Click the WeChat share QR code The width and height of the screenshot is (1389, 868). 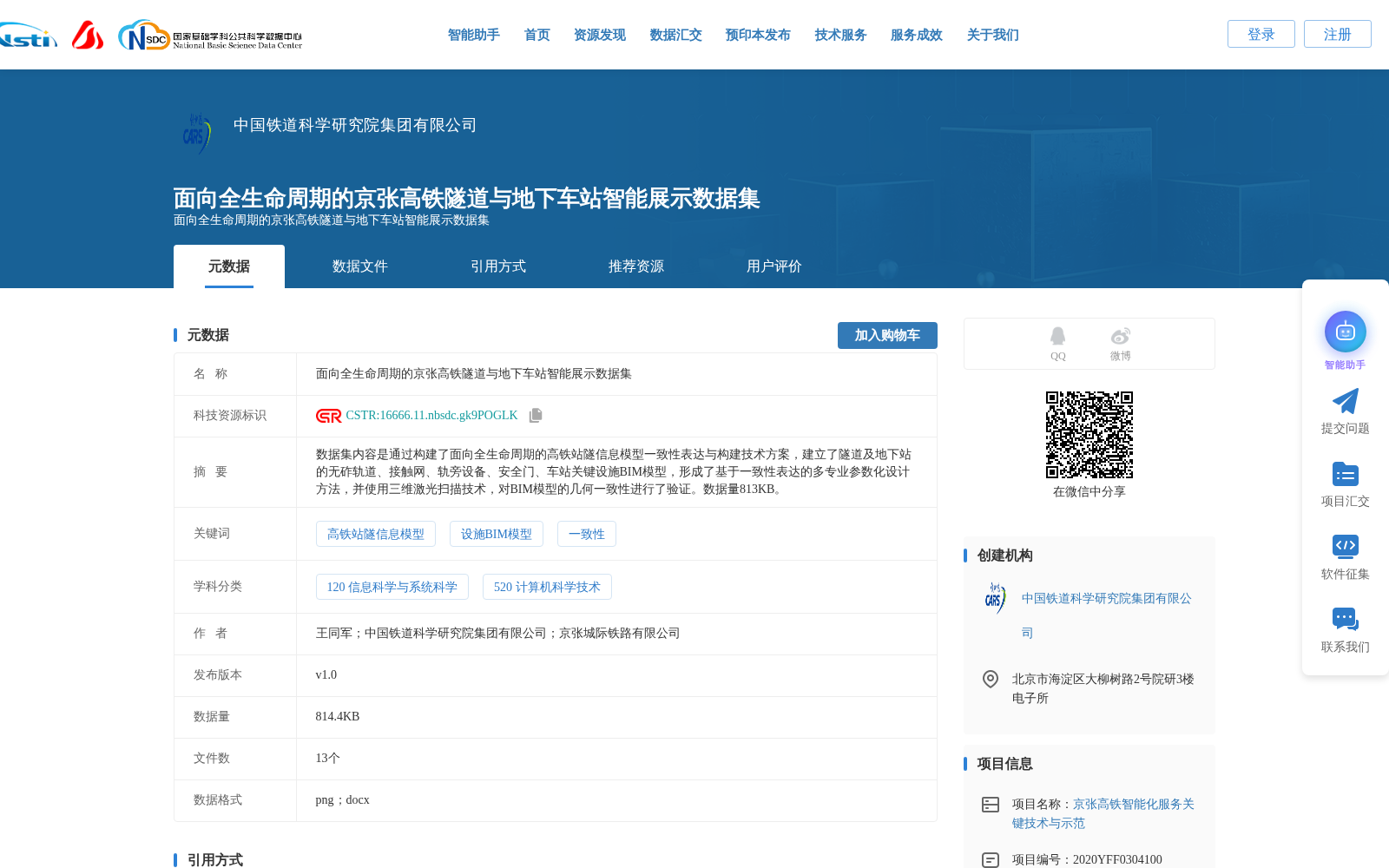(1089, 435)
